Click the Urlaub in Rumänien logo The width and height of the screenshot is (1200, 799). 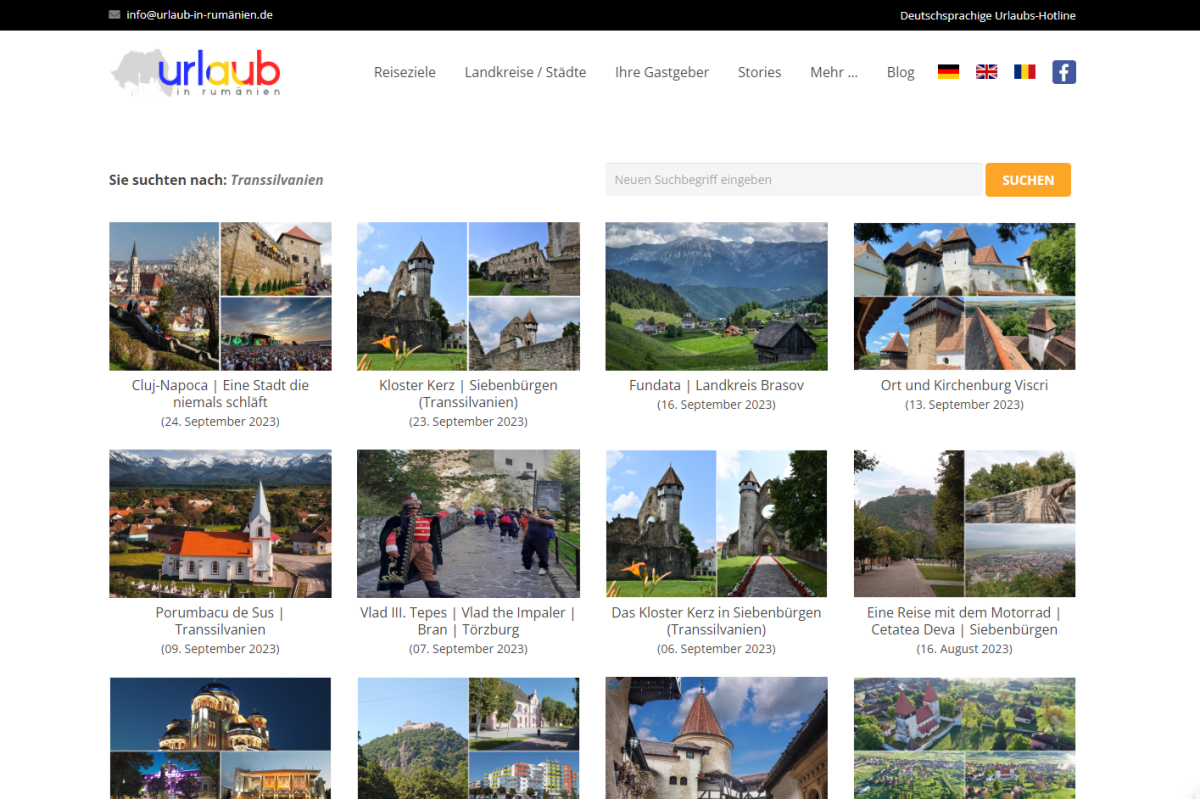click(x=196, y=72)
